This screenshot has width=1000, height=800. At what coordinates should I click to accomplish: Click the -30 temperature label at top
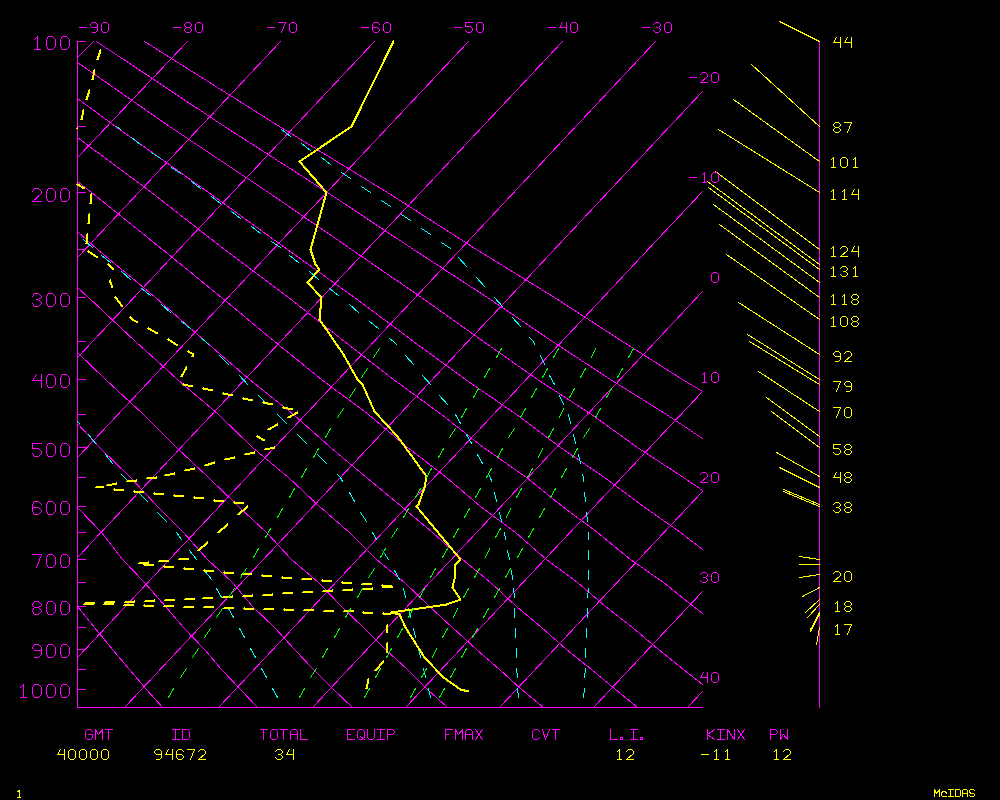tap(656, 28)
